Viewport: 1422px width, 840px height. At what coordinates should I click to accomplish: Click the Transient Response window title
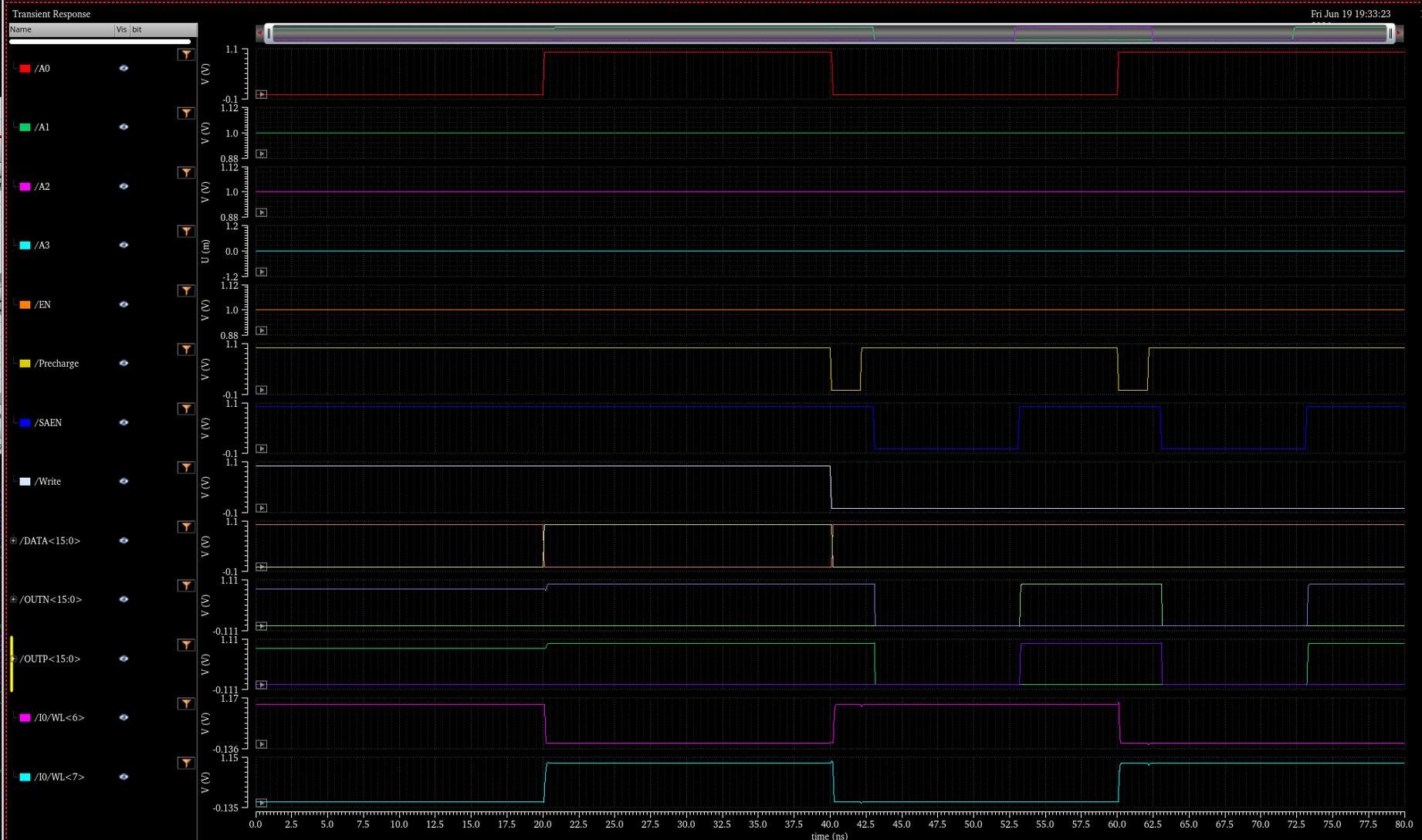click(x=51, y=14)
